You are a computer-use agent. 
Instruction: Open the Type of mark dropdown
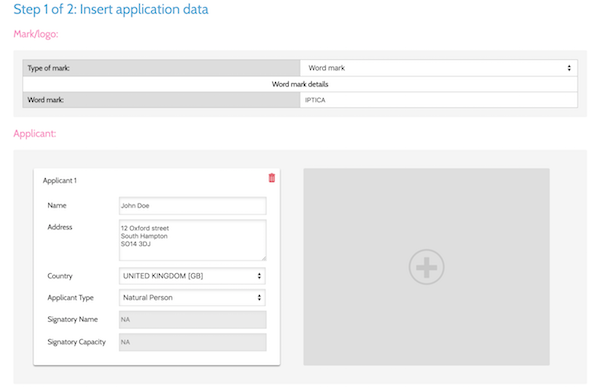(x=439, y=68)
